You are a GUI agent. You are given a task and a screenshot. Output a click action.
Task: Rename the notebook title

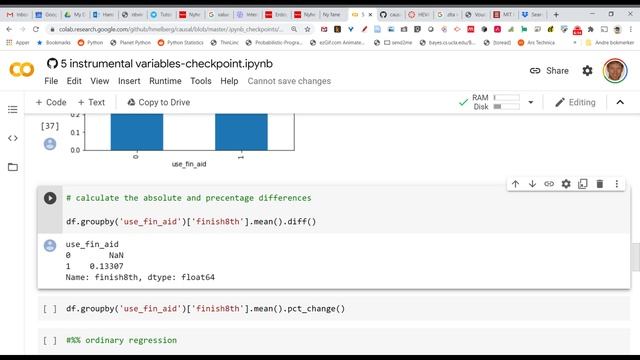167,64
